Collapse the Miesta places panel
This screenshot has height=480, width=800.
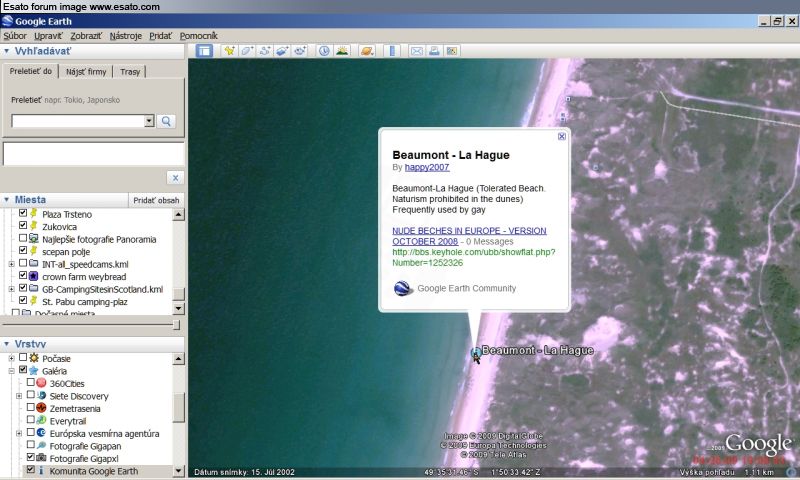click(x=7, y=200)
